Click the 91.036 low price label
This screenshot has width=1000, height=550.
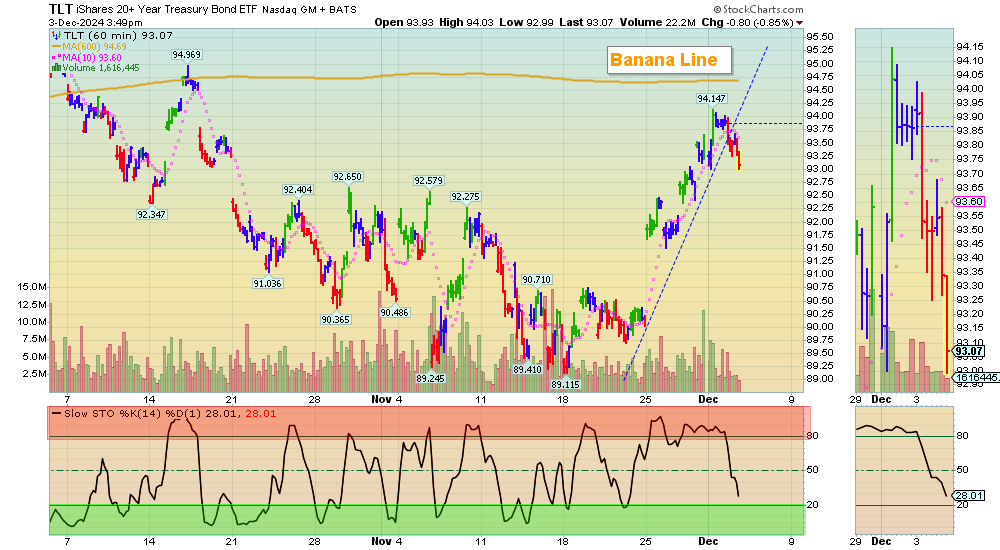[267, 283]
